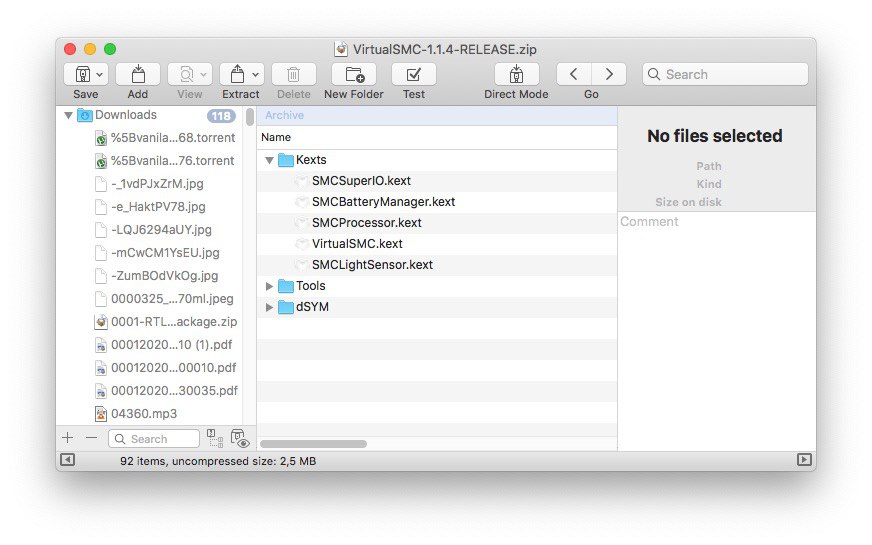Screen dimensions: 872x545
Task: Open the Save options dropdown arrow
Action: pyautogui.click(x=100, y=75)
